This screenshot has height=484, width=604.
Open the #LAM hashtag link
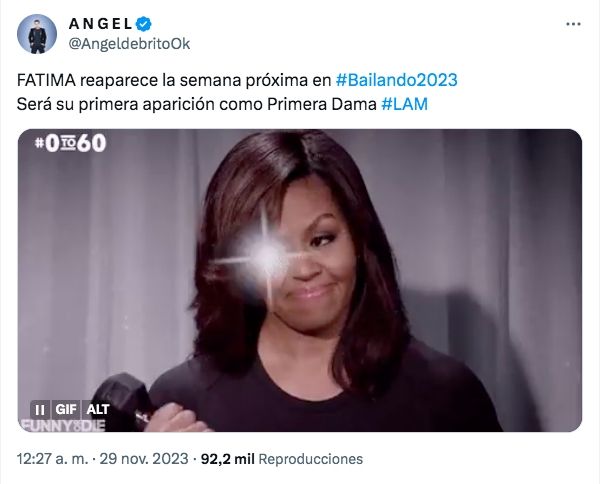point(404,104)
